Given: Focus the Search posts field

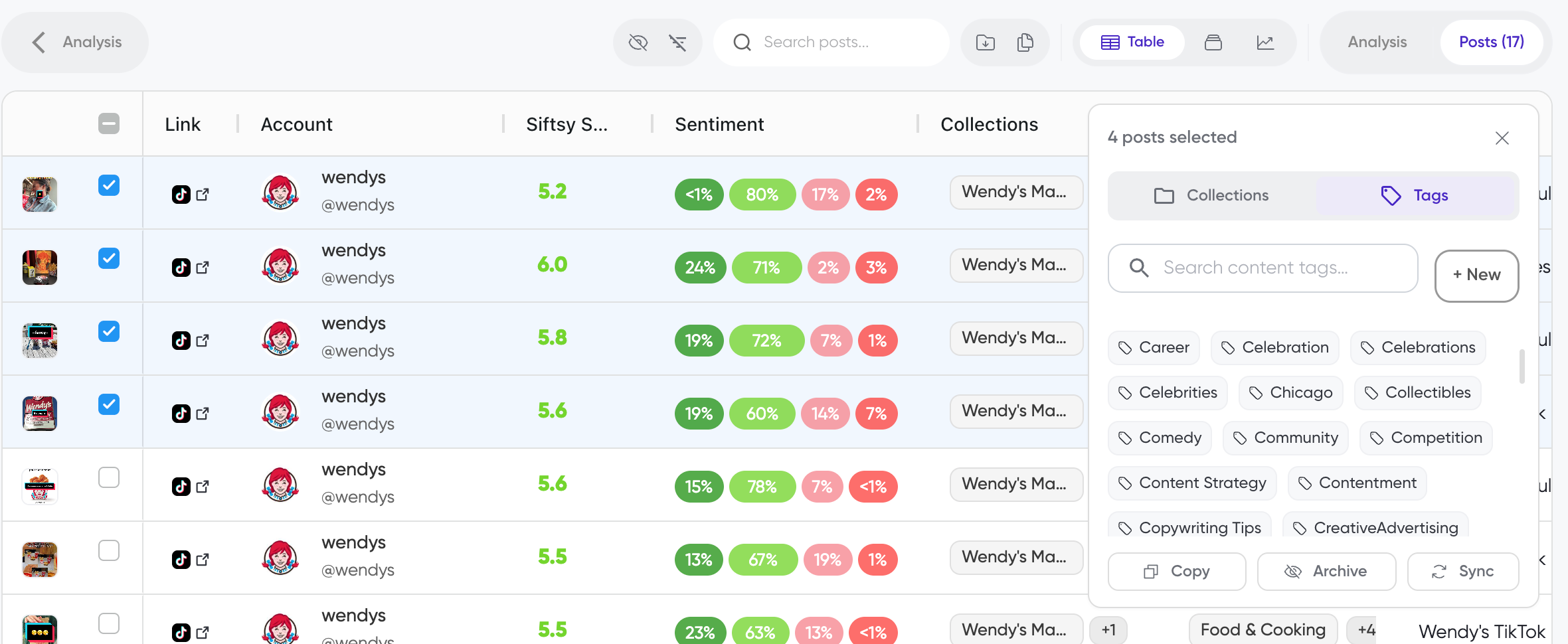Looking at the screenshot, I should [x=831, y=42].
